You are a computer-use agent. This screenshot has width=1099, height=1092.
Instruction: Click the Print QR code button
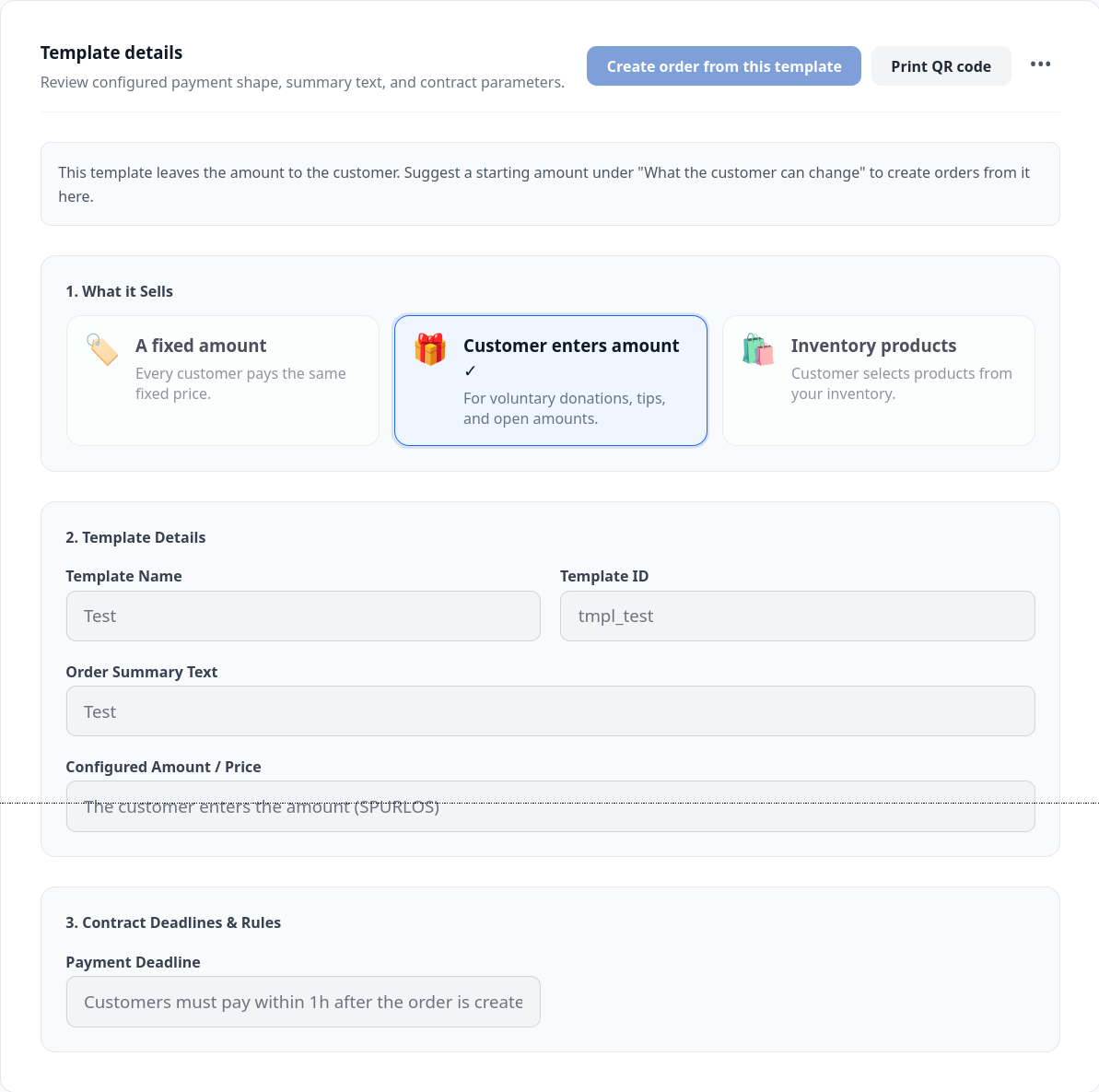click(x=941, y=66)
